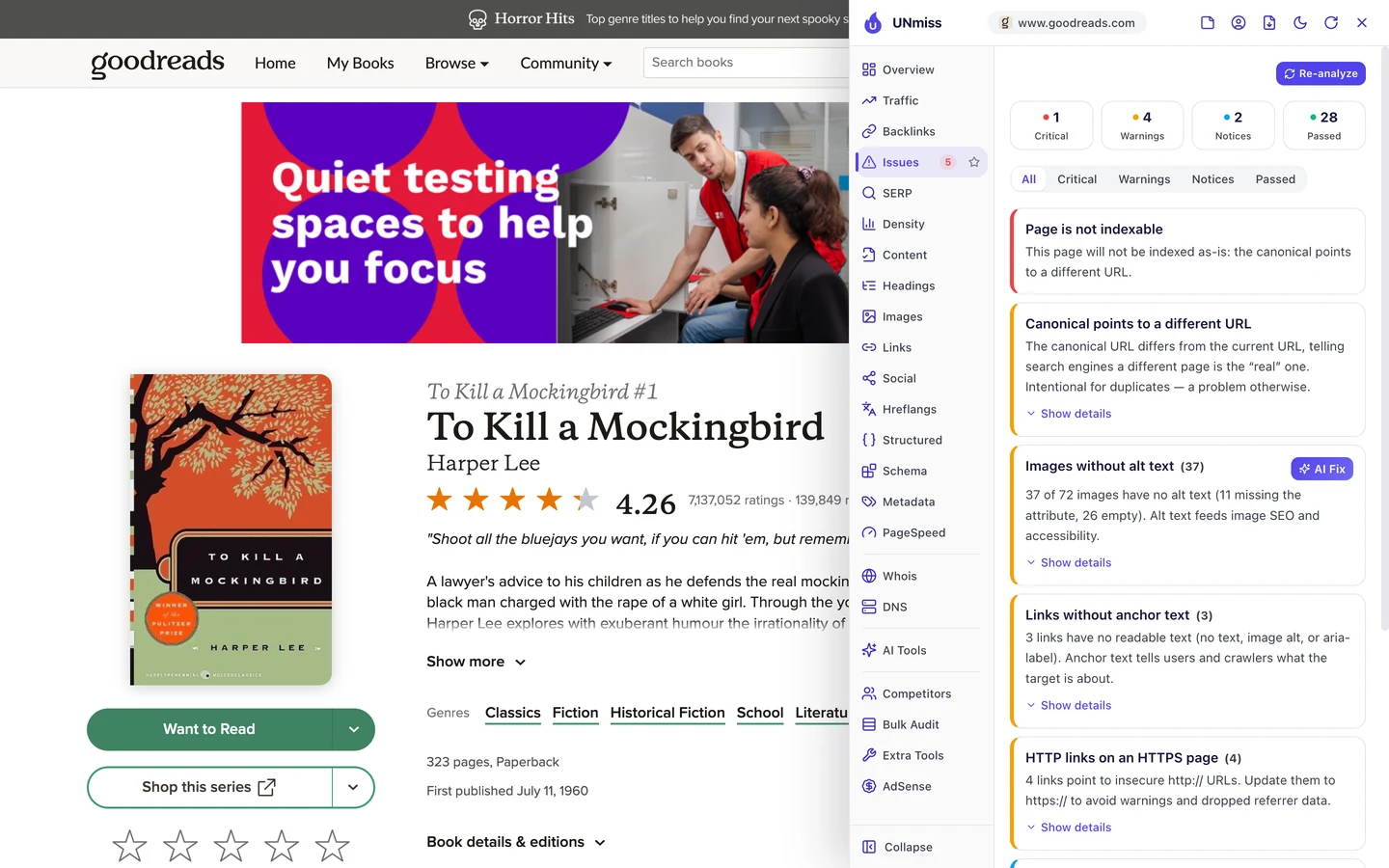Open the AdSense section
The height and width of the screenshot is (868, 1389).
pos(921,786)
